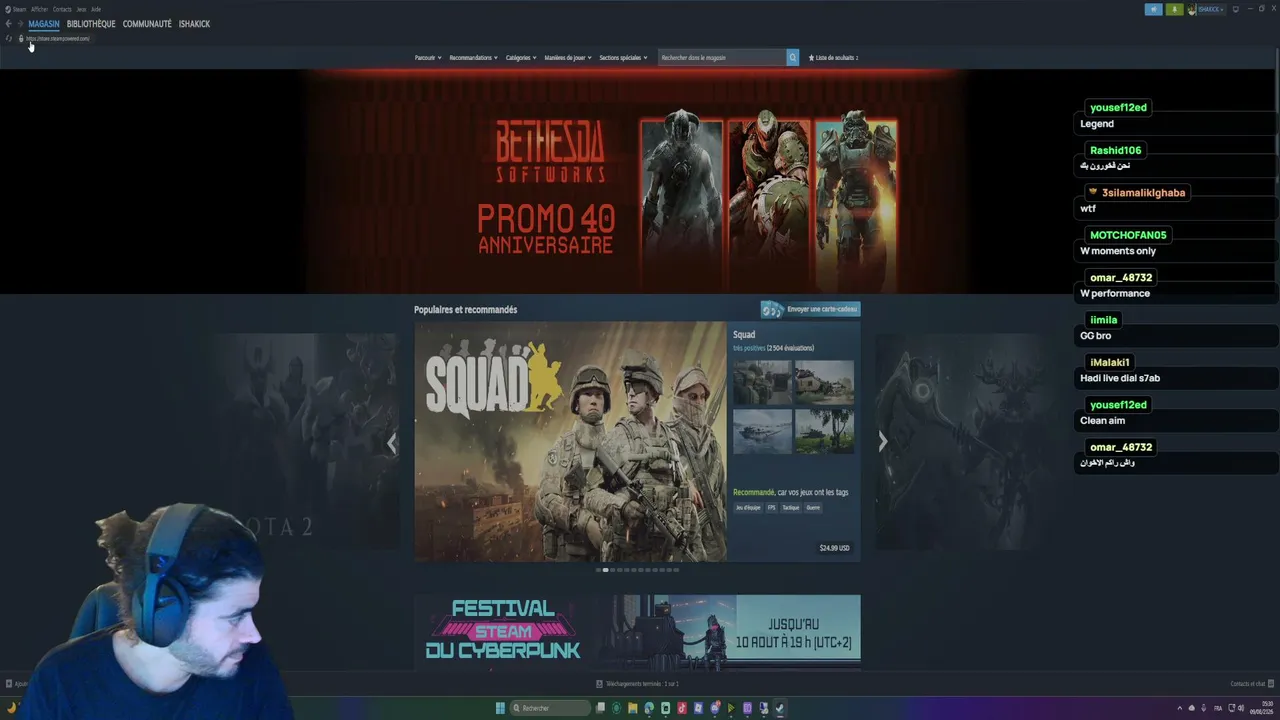Click the downloads icon in Steam's bottom bar

coord(599,684)
